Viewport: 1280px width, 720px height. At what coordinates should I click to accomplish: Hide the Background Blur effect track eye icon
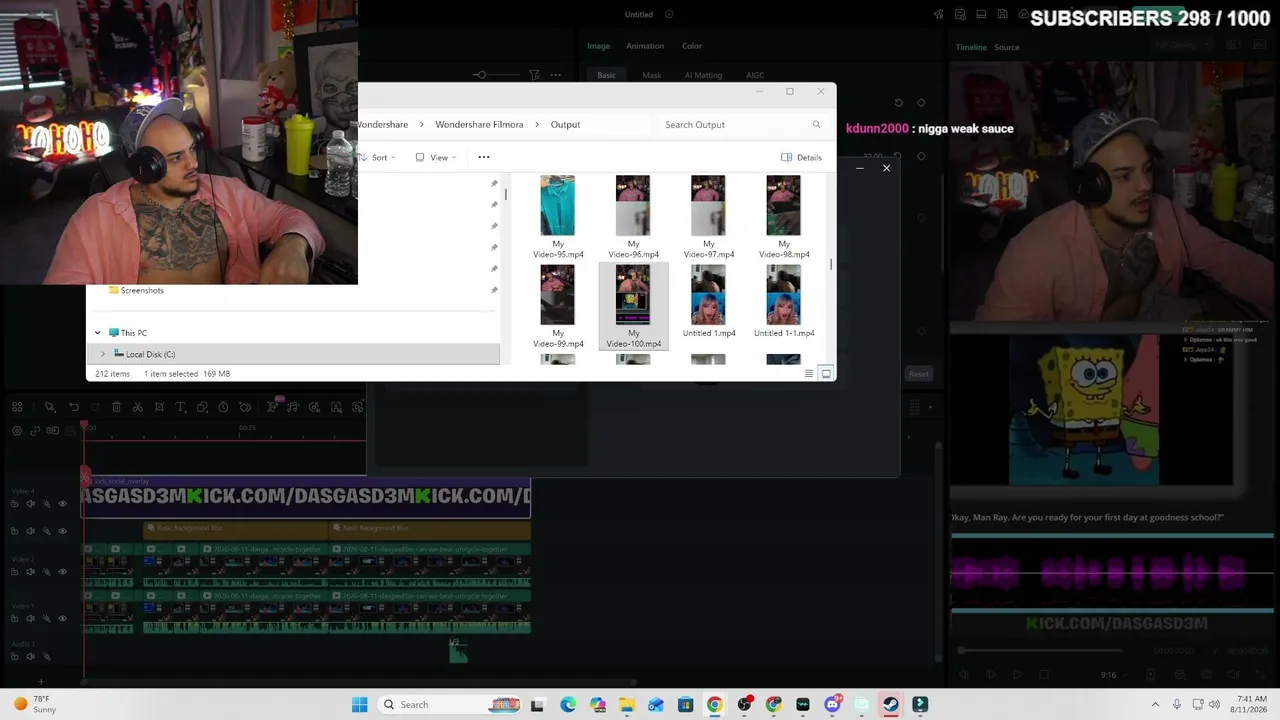(x=62, y=531)
